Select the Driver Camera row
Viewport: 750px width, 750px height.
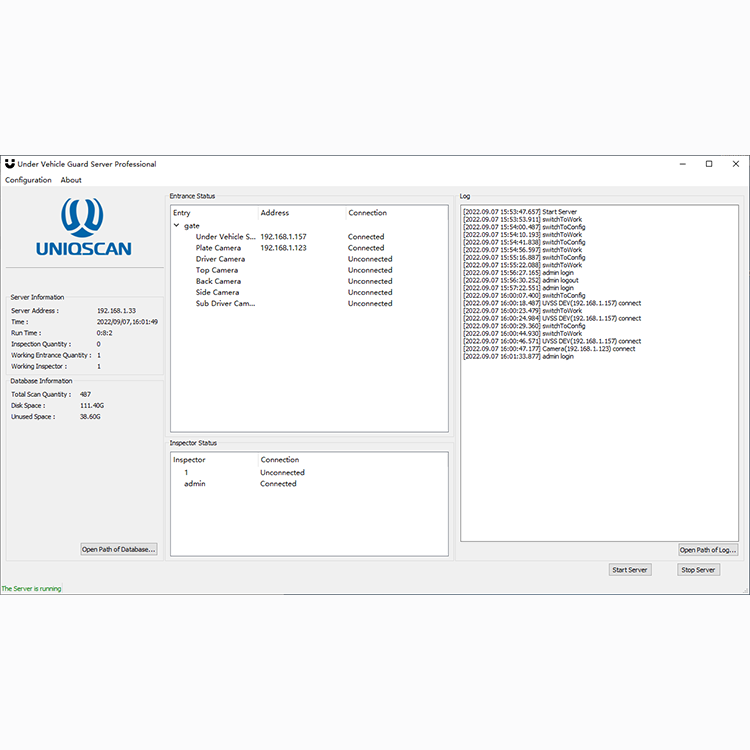[x=220, y=259]
